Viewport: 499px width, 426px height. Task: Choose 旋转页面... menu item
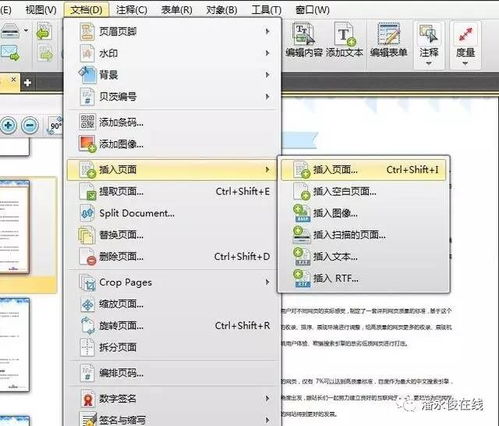[172, 326]
